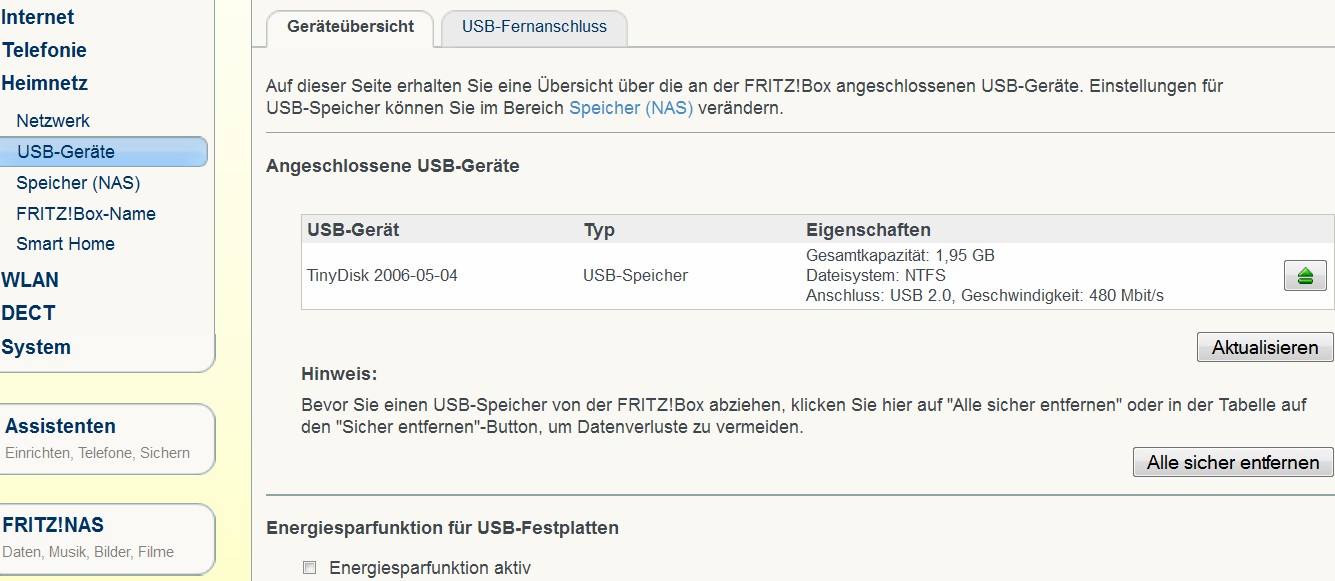The image size is (1335, 581).
Task: Open the Netzwerk submenu entry
Action: click(53, 121)
